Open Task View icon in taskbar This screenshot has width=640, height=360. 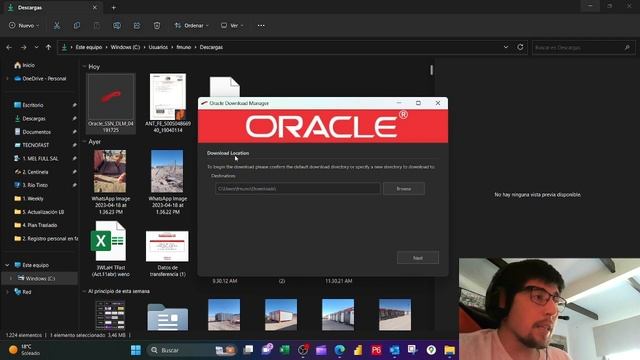(248, 350)
